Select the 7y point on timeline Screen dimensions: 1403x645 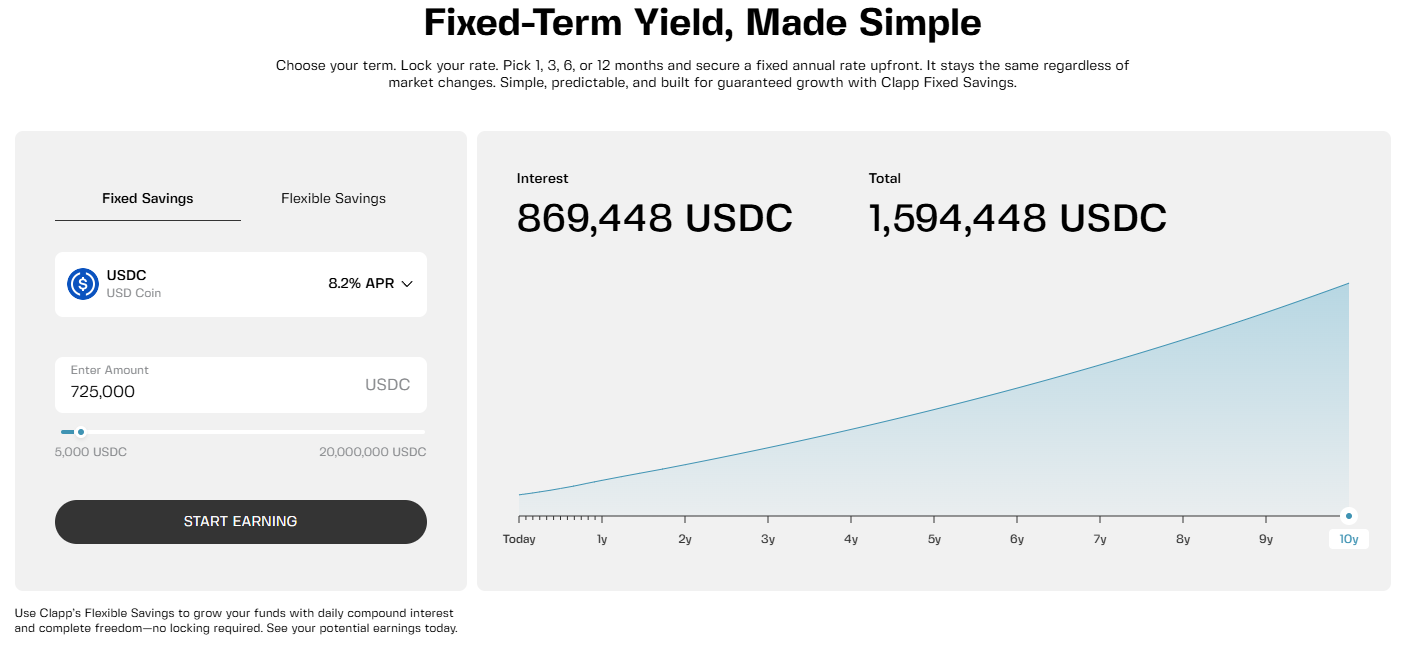click(1100, 539)
